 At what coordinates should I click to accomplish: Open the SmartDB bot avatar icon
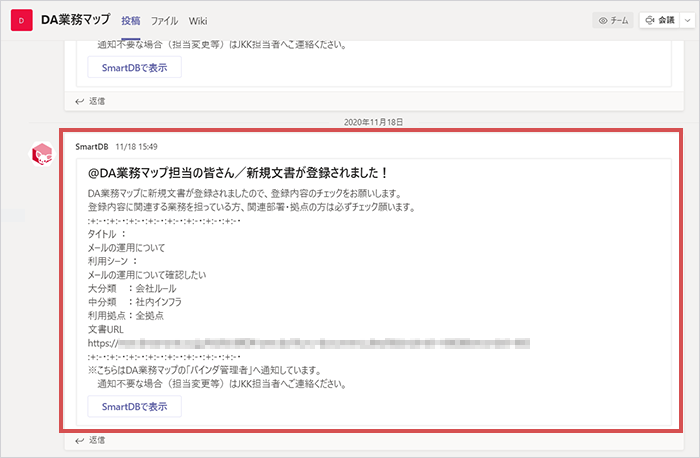[x=42, y=154]
